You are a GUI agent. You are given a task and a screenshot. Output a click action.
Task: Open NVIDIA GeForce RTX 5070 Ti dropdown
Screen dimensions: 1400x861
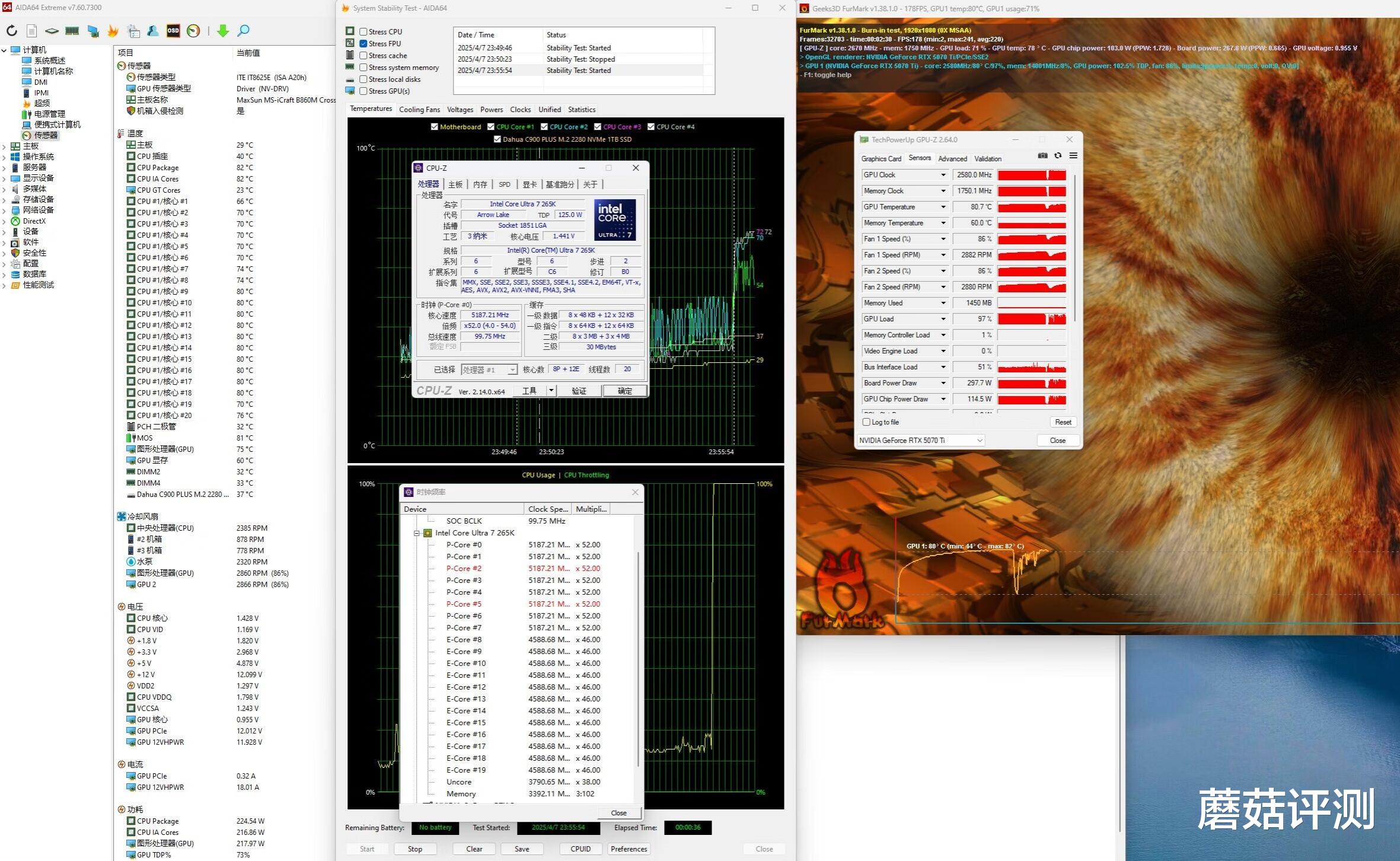pyautogui.click(x=921, y=441)
